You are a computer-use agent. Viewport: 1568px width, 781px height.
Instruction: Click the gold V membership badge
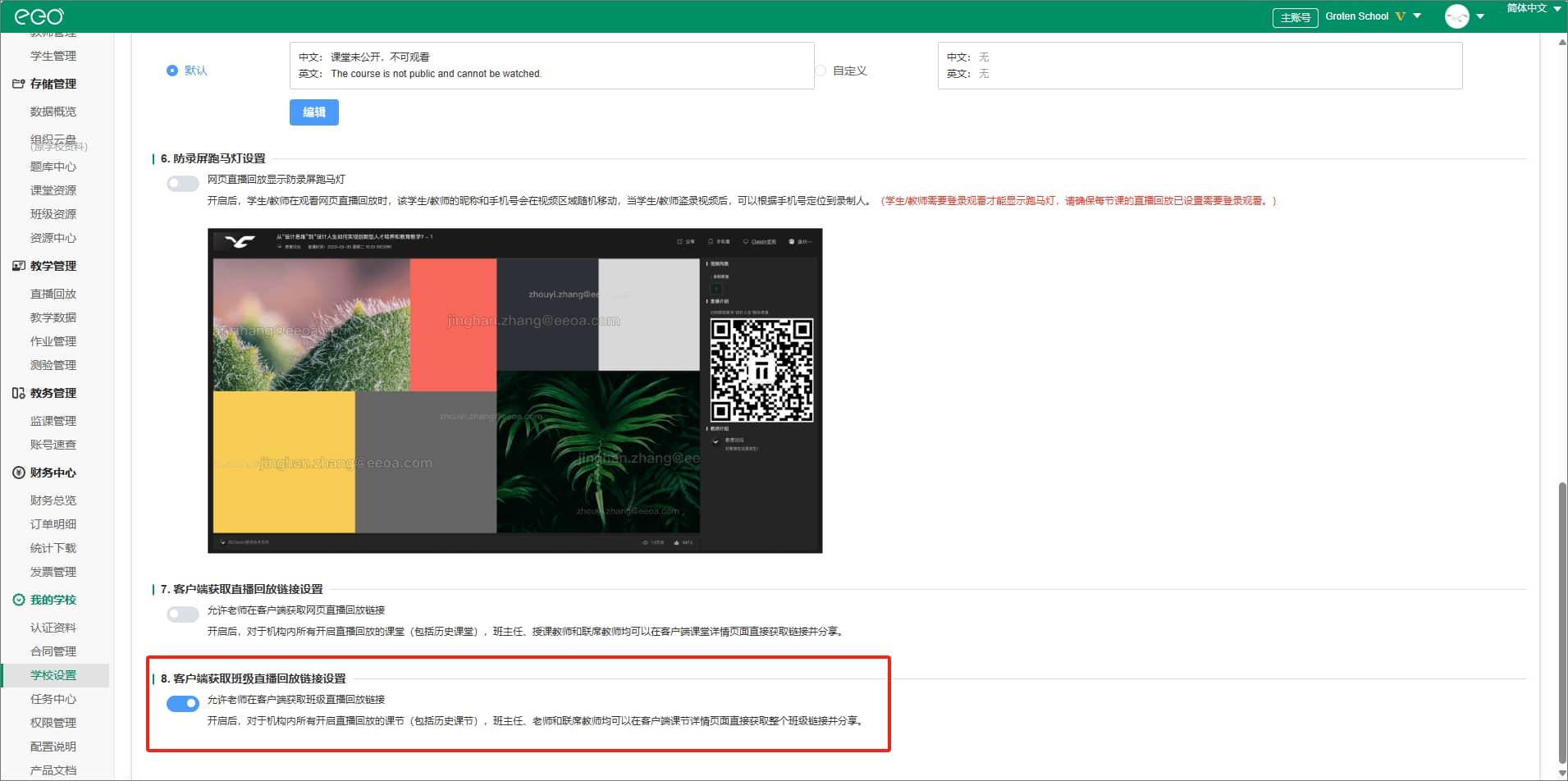pos(1400,16)
